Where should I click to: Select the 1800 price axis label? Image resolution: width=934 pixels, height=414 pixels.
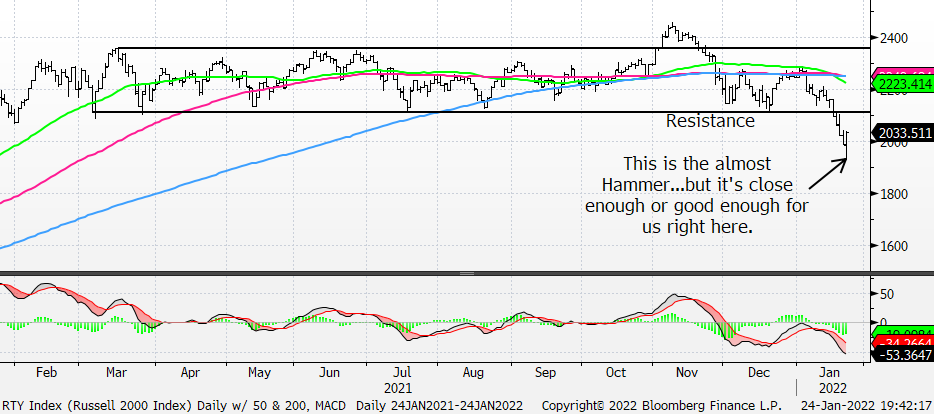pos(895,194)
